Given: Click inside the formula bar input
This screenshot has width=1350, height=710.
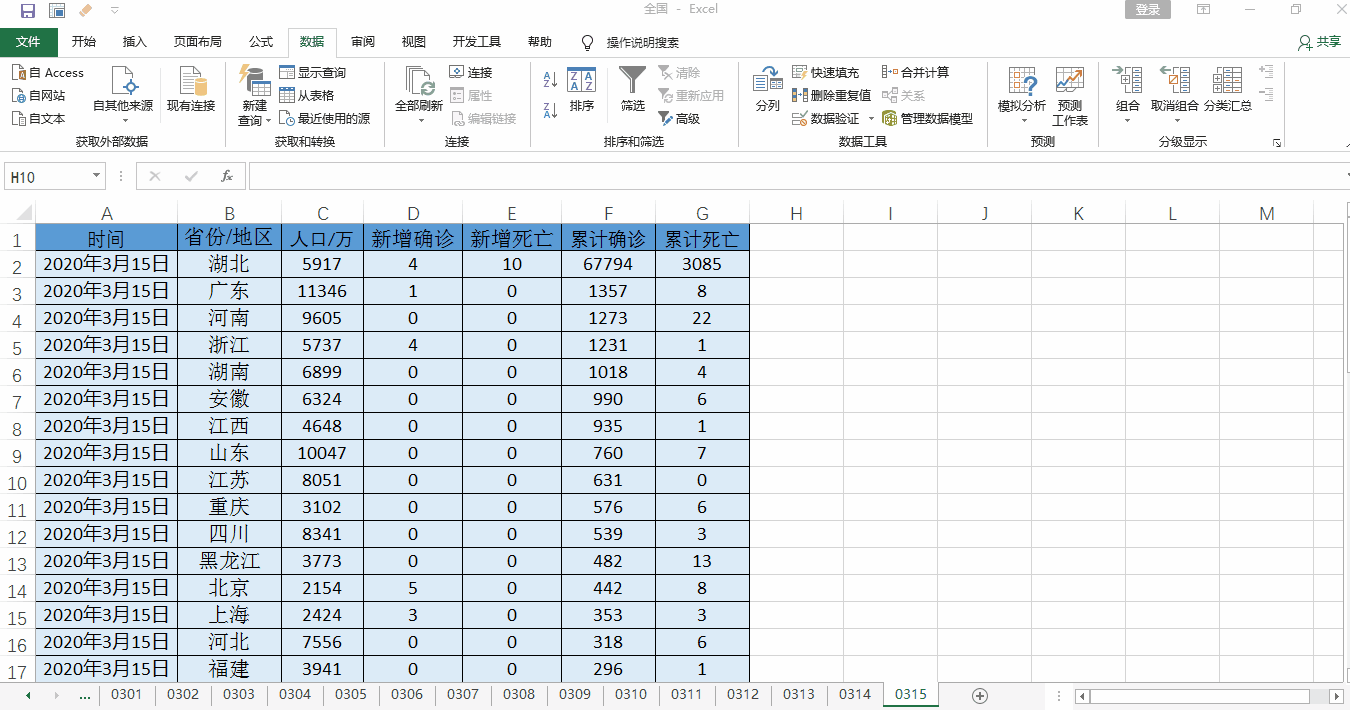Looking at the screenshot, I should point(790,176).
